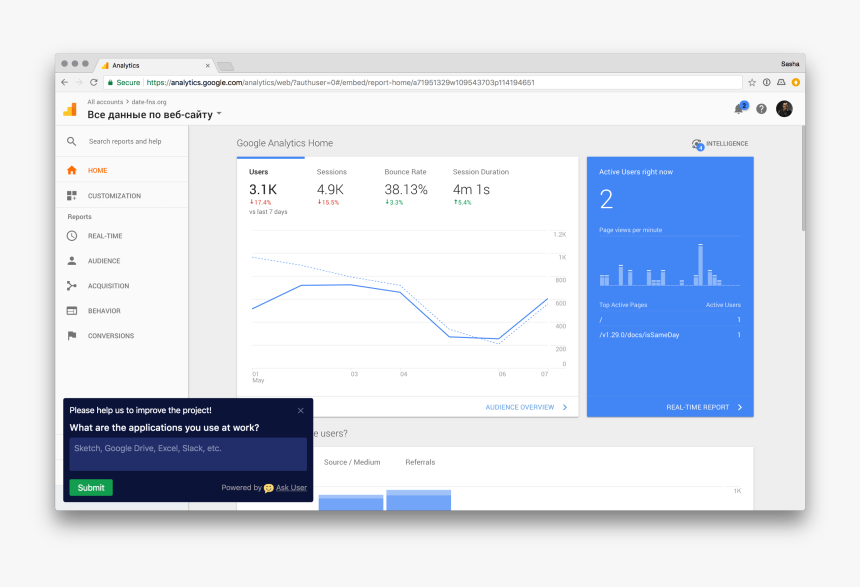Open the Behavior reports section
Screen dimensions: 860x587
[x=122, y=311]
